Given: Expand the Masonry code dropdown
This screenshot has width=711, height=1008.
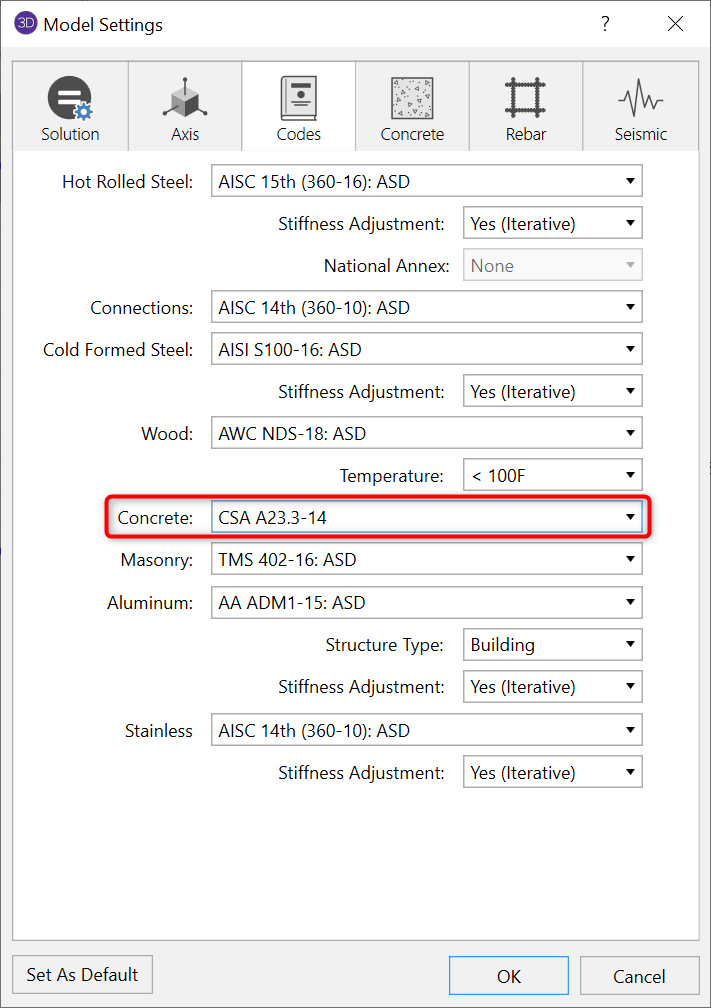Looking at the screenshot, I should click(x=426, y=560).
